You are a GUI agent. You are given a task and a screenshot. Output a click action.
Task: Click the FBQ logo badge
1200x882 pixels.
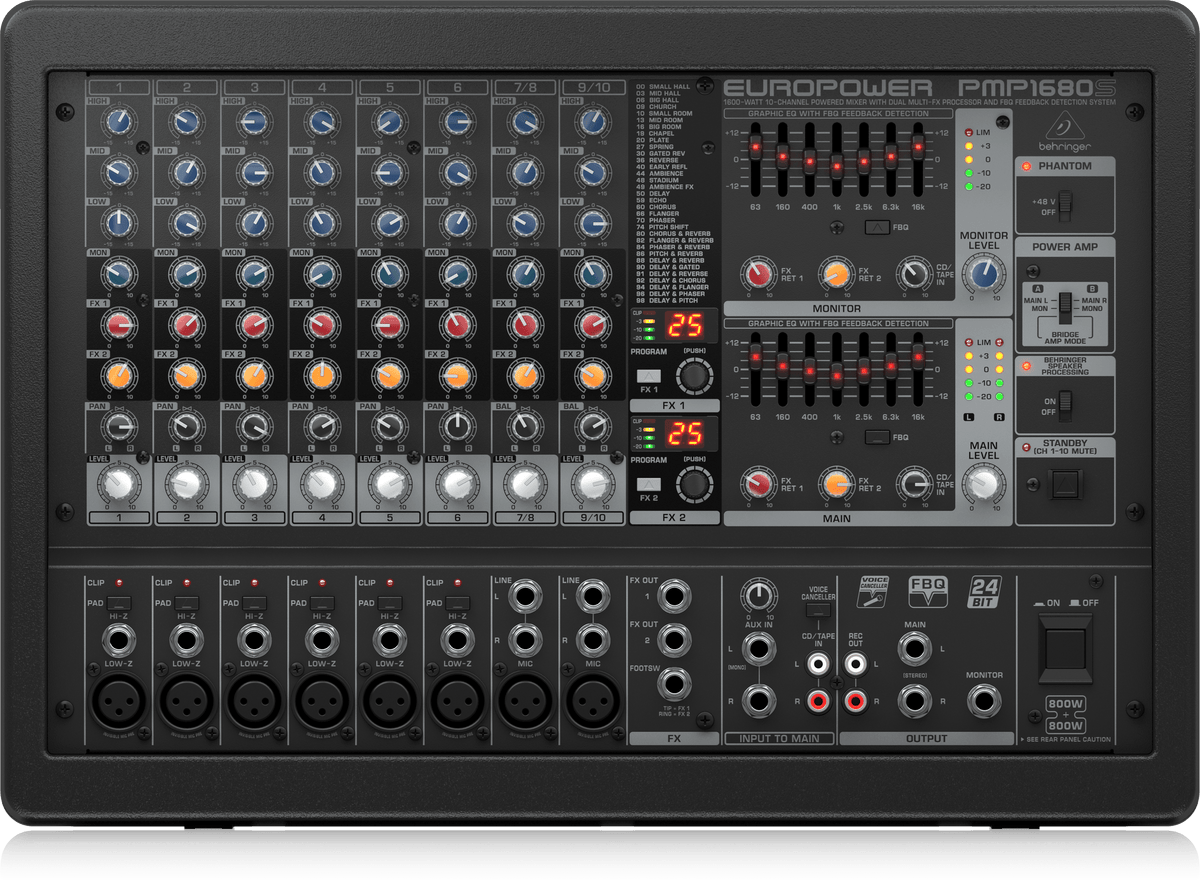[926, 591]
